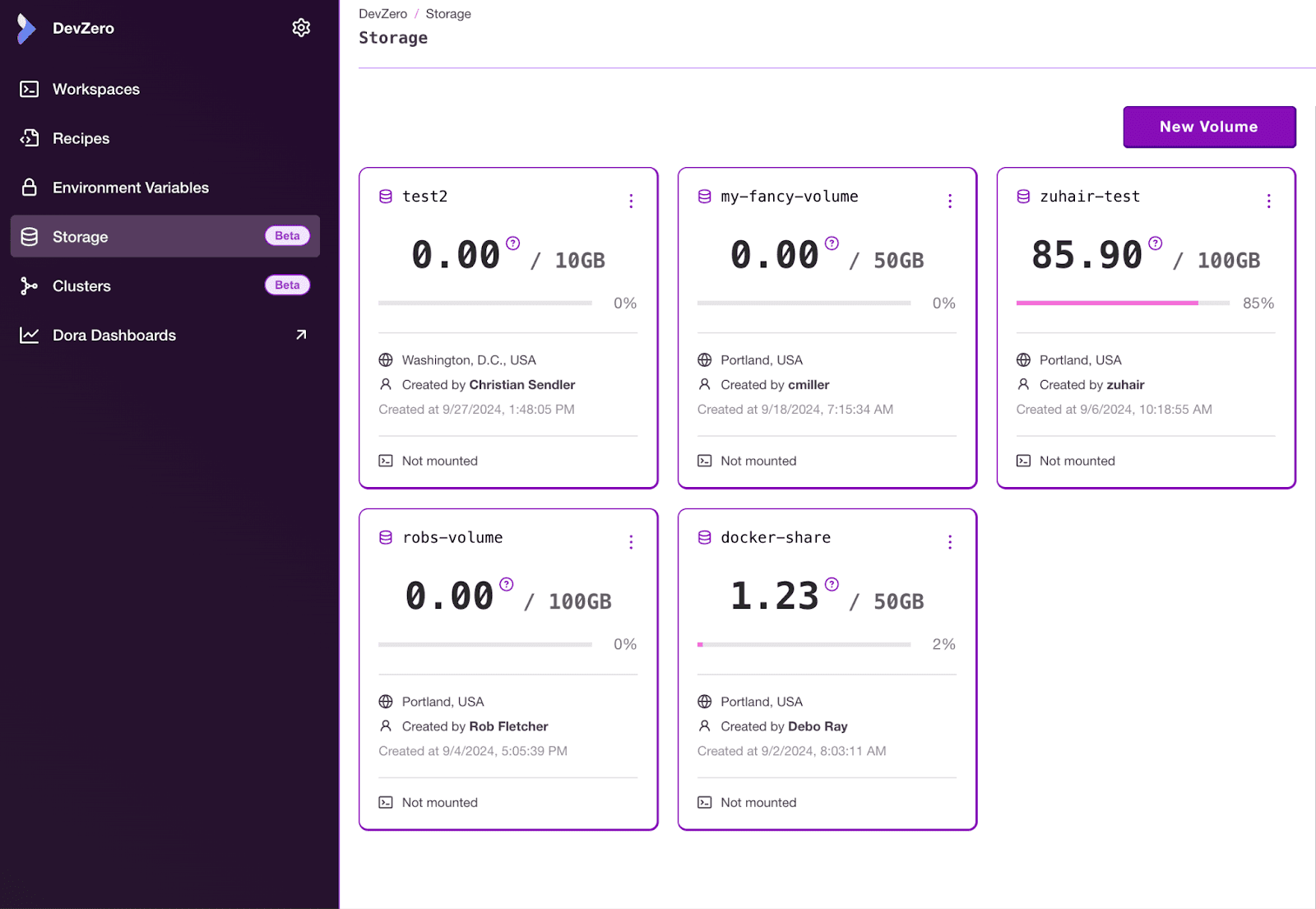
Task: Click database icon next to my-fancy-volume title
Action: click(x=705, y=197)
